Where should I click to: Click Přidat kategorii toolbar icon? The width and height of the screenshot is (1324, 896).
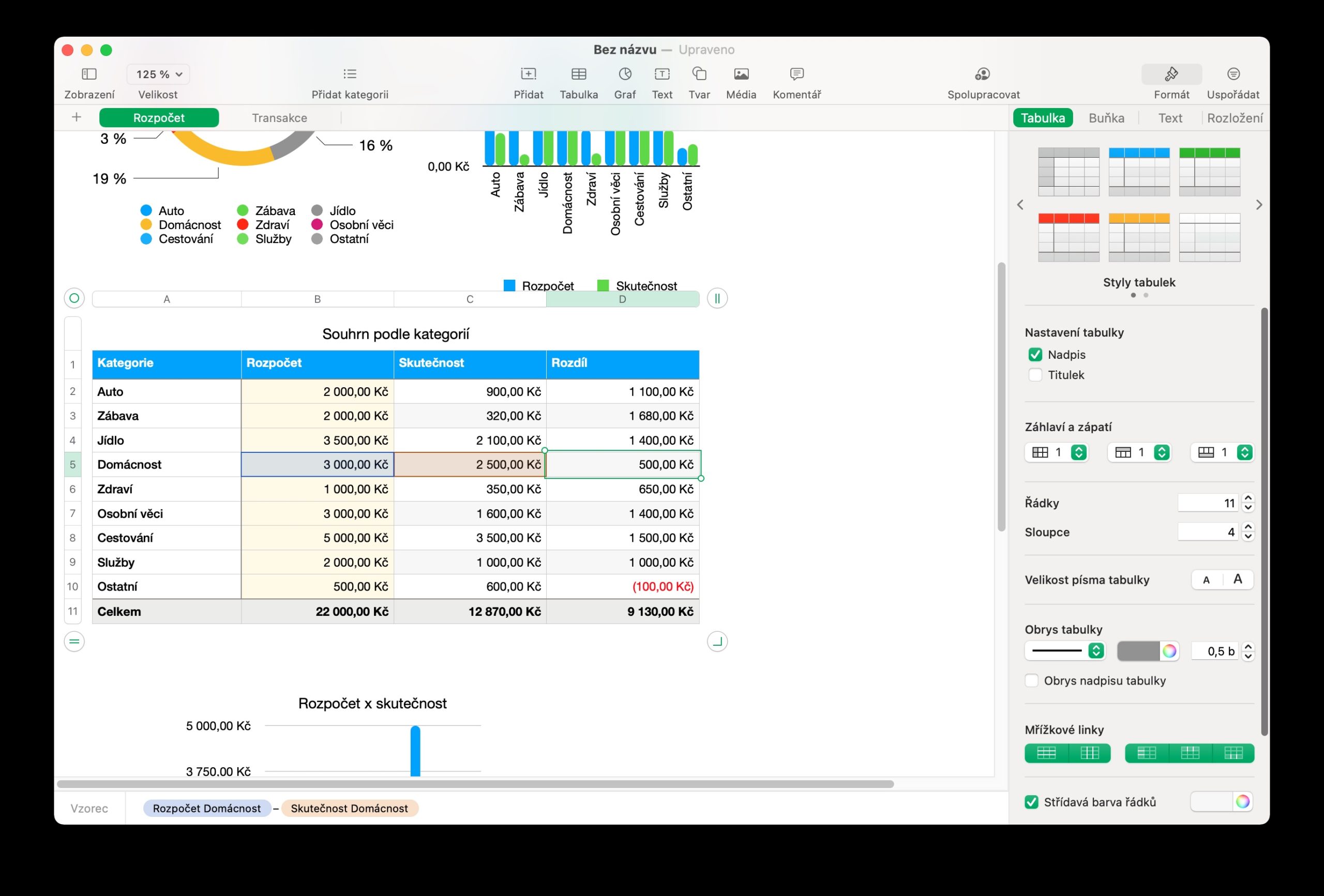[350, 74]
